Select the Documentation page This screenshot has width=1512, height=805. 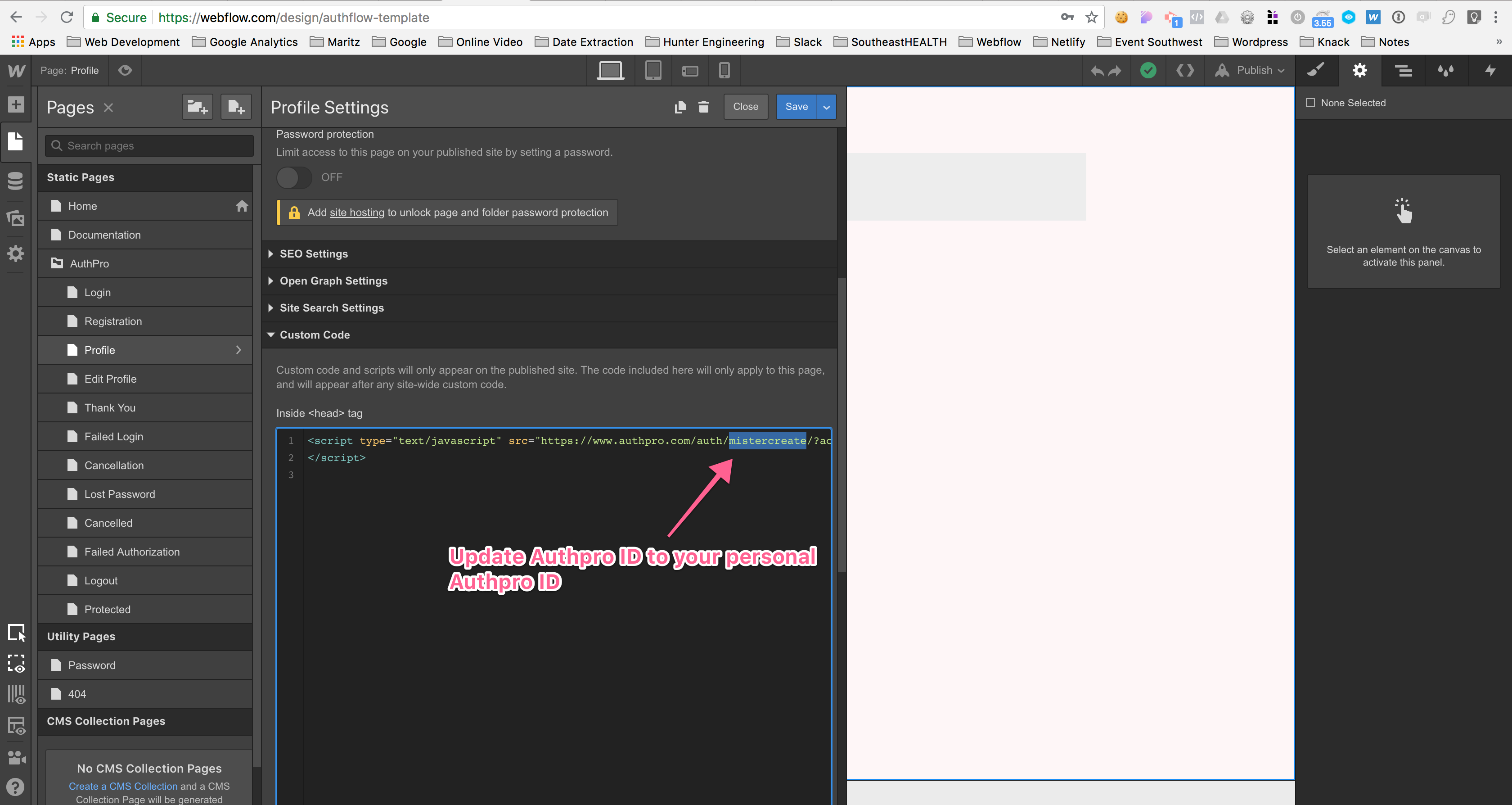click(145, 235)
